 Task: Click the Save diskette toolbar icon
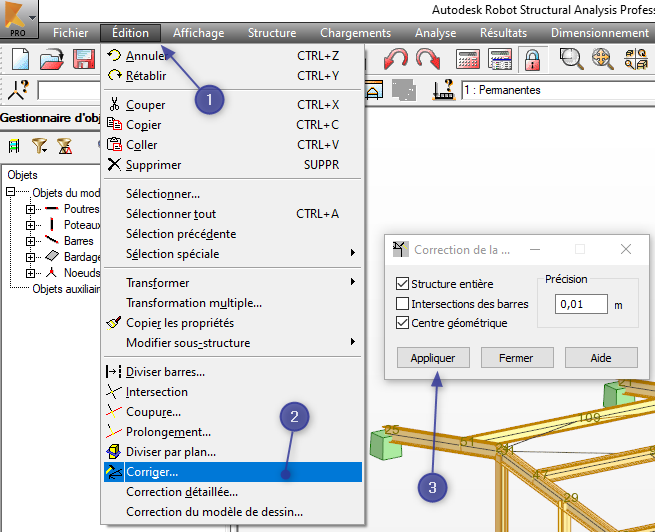83,59
